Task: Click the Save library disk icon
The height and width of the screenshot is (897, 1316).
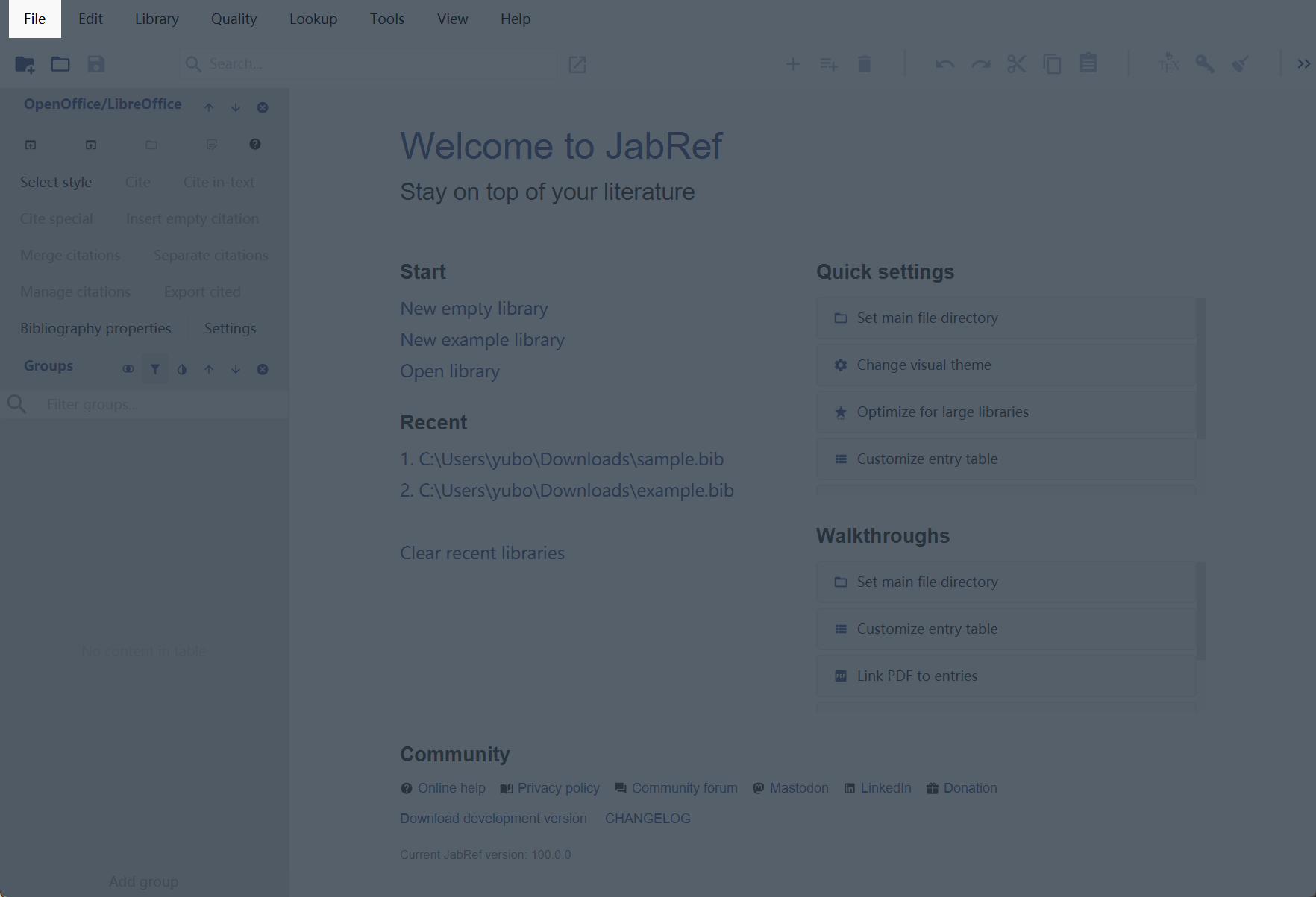Action: (96, 64)
